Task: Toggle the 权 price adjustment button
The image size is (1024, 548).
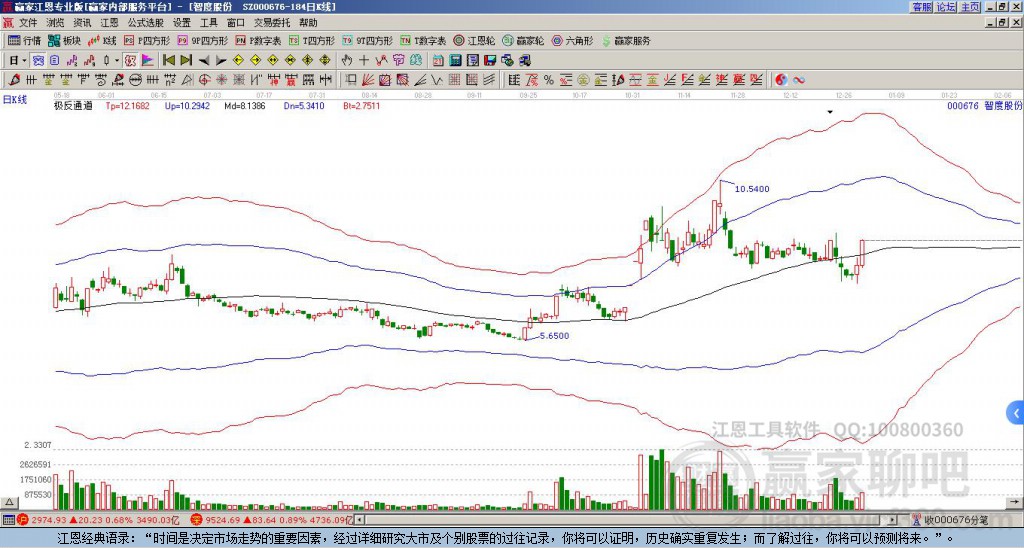Action: click(x=131, y=61)
